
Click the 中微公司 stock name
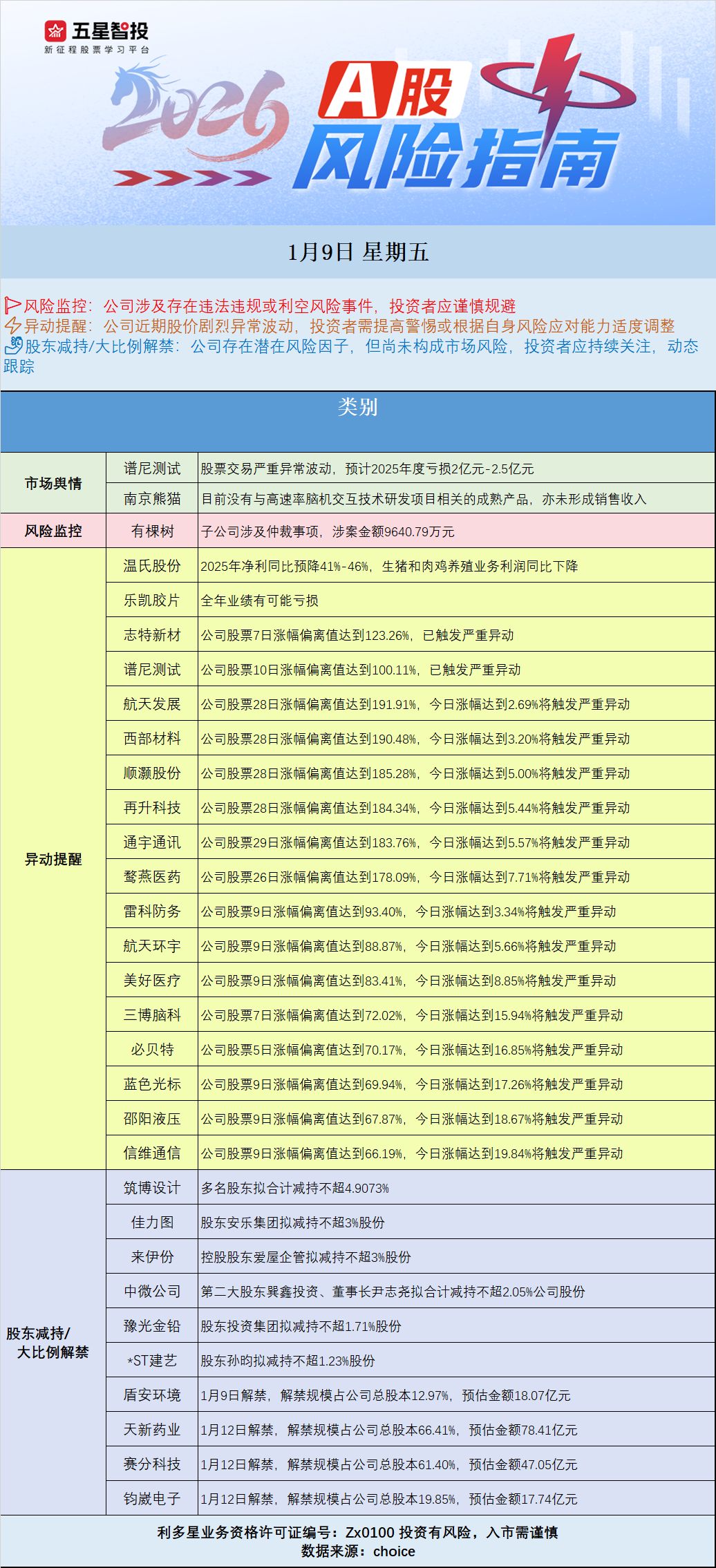152,1291
